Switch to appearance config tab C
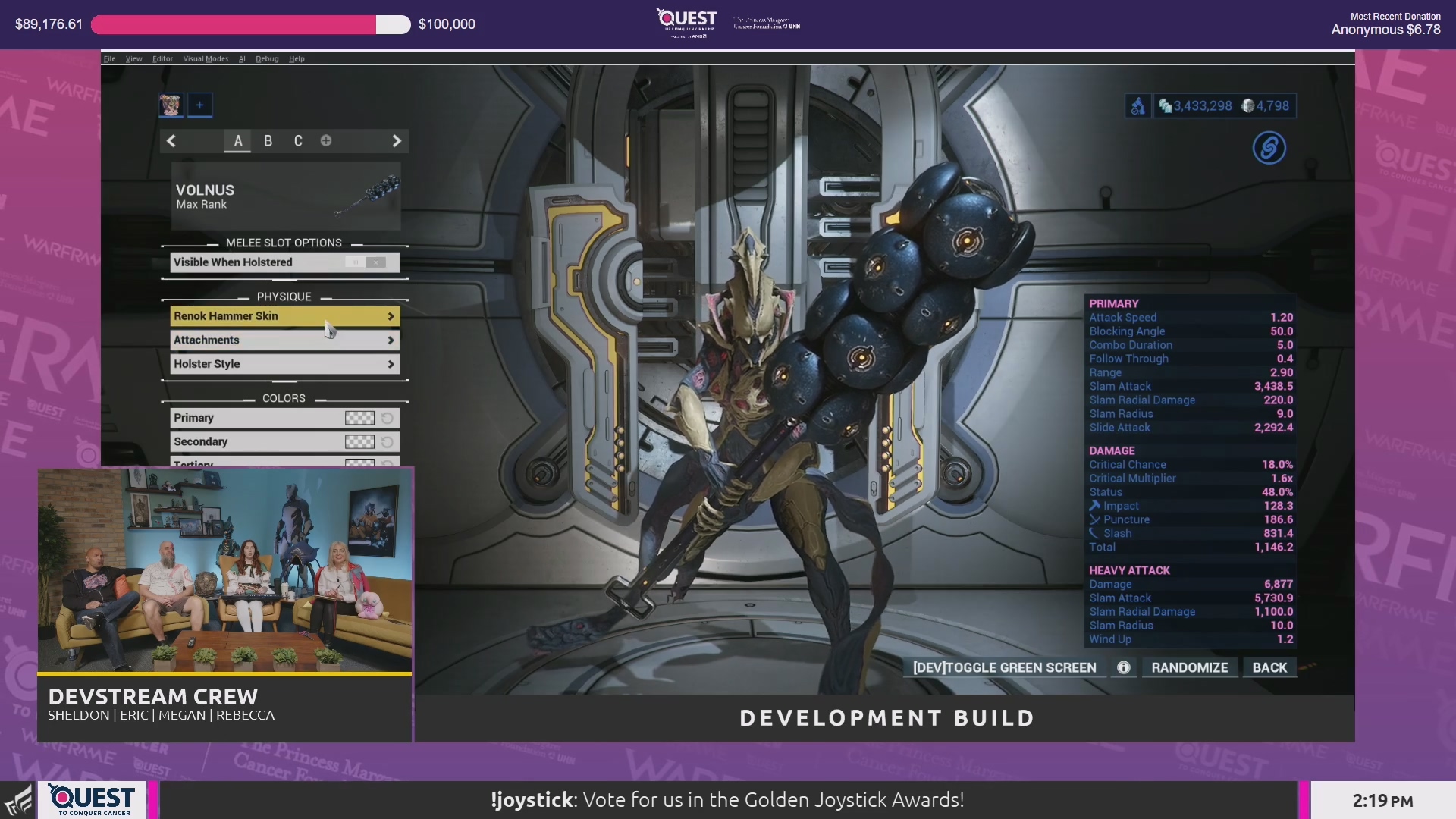The image size is (1456, 819). (x=298, y=141)
